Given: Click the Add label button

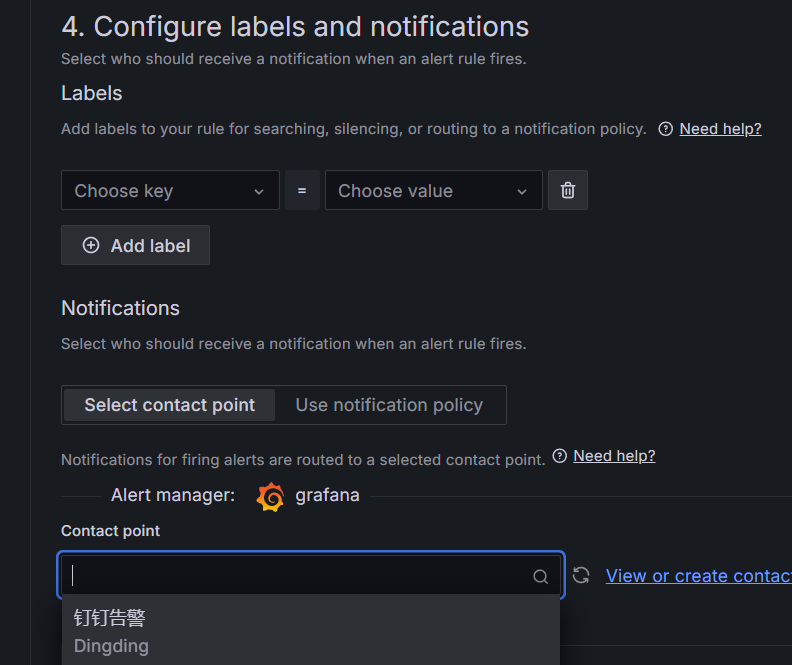Looking at the screenshot, I should (x=135, y=245).
